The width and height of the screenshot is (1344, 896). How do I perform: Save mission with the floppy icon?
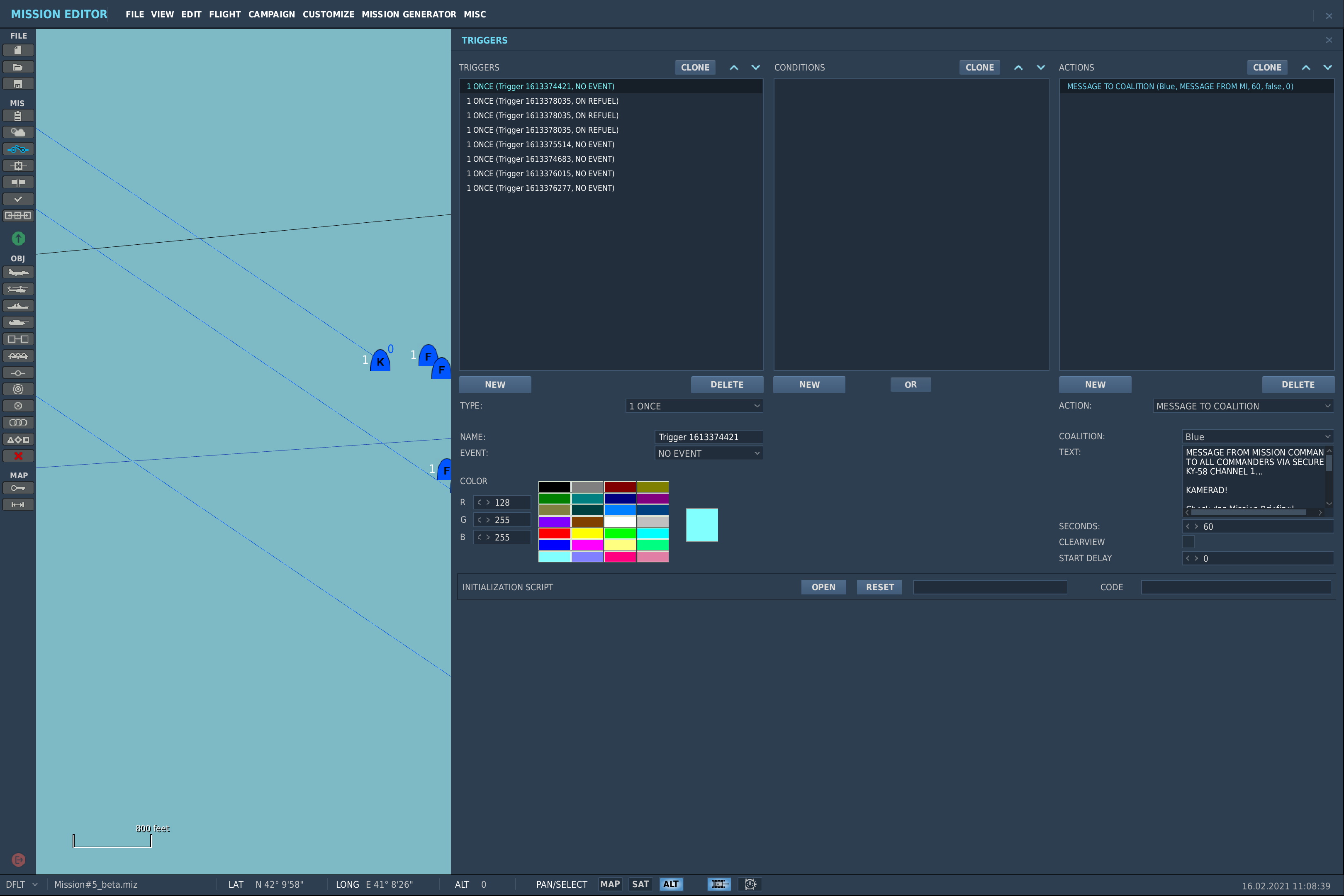click(x=18, y=84)
